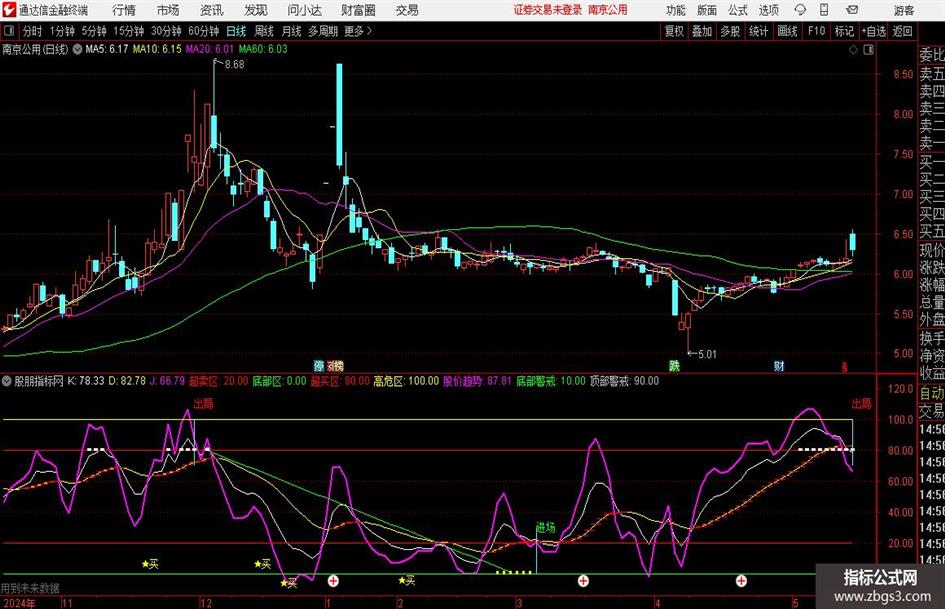Screen dimensions: 945x609
Task: Click the 返回 back button
Action: coord(902,31)
